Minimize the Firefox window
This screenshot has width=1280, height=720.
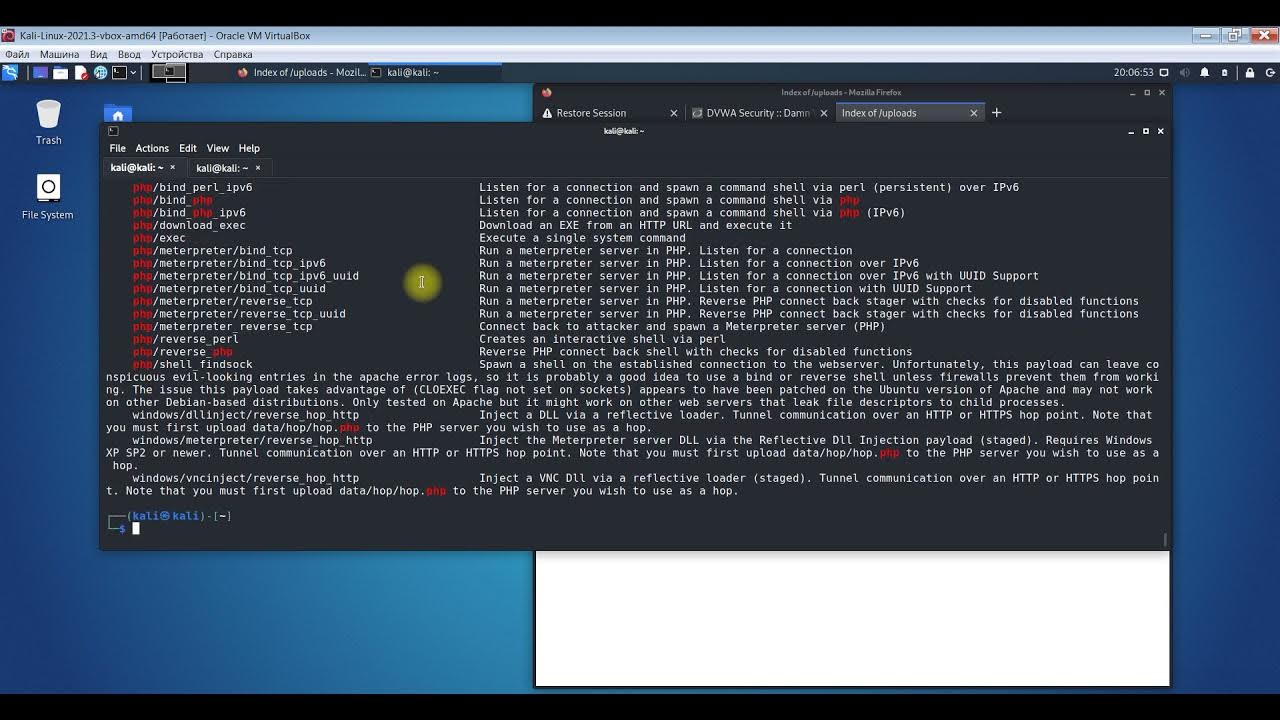[x=1131, y=93]
